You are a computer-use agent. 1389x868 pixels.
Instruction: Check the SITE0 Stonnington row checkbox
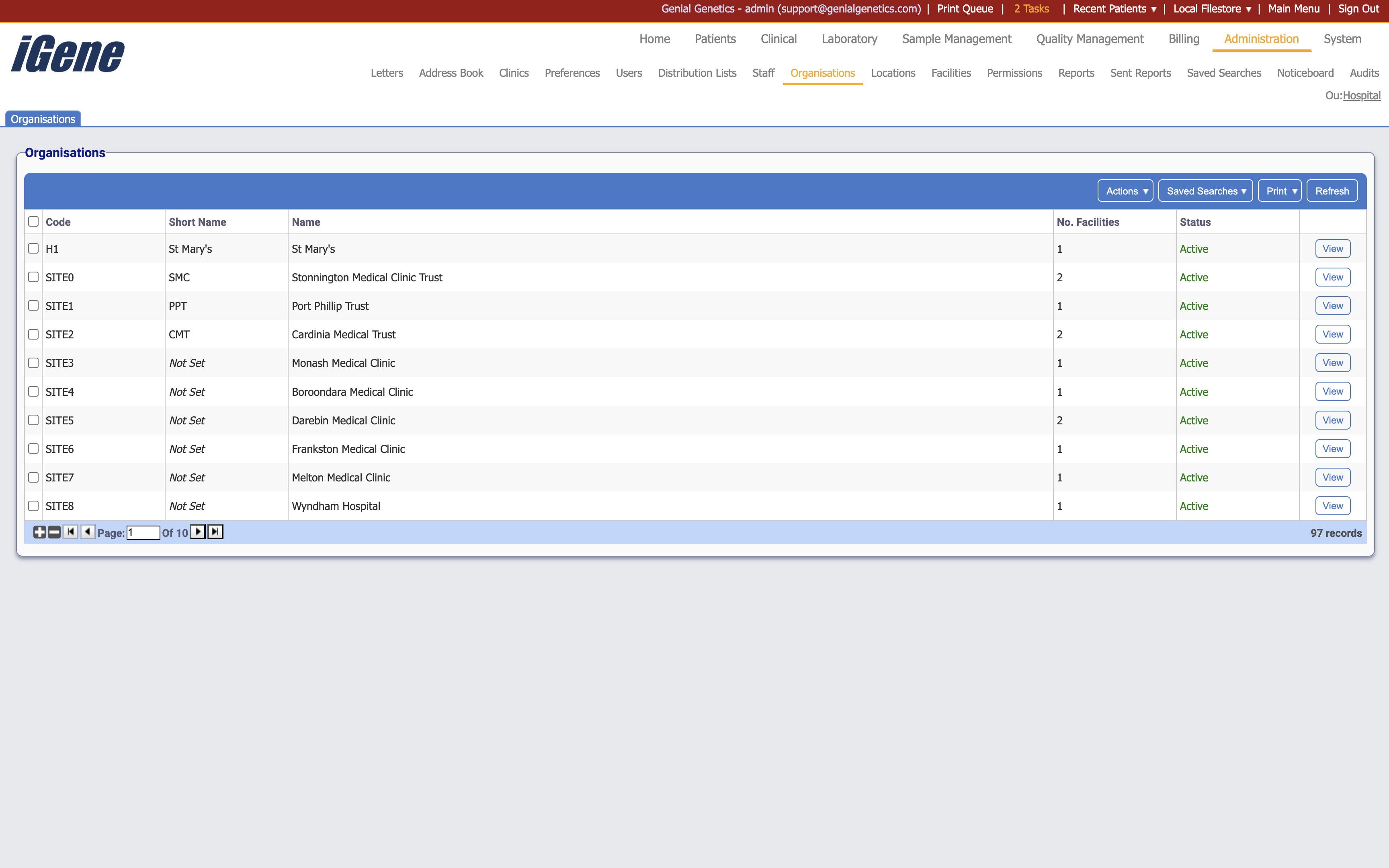[33, 277]
